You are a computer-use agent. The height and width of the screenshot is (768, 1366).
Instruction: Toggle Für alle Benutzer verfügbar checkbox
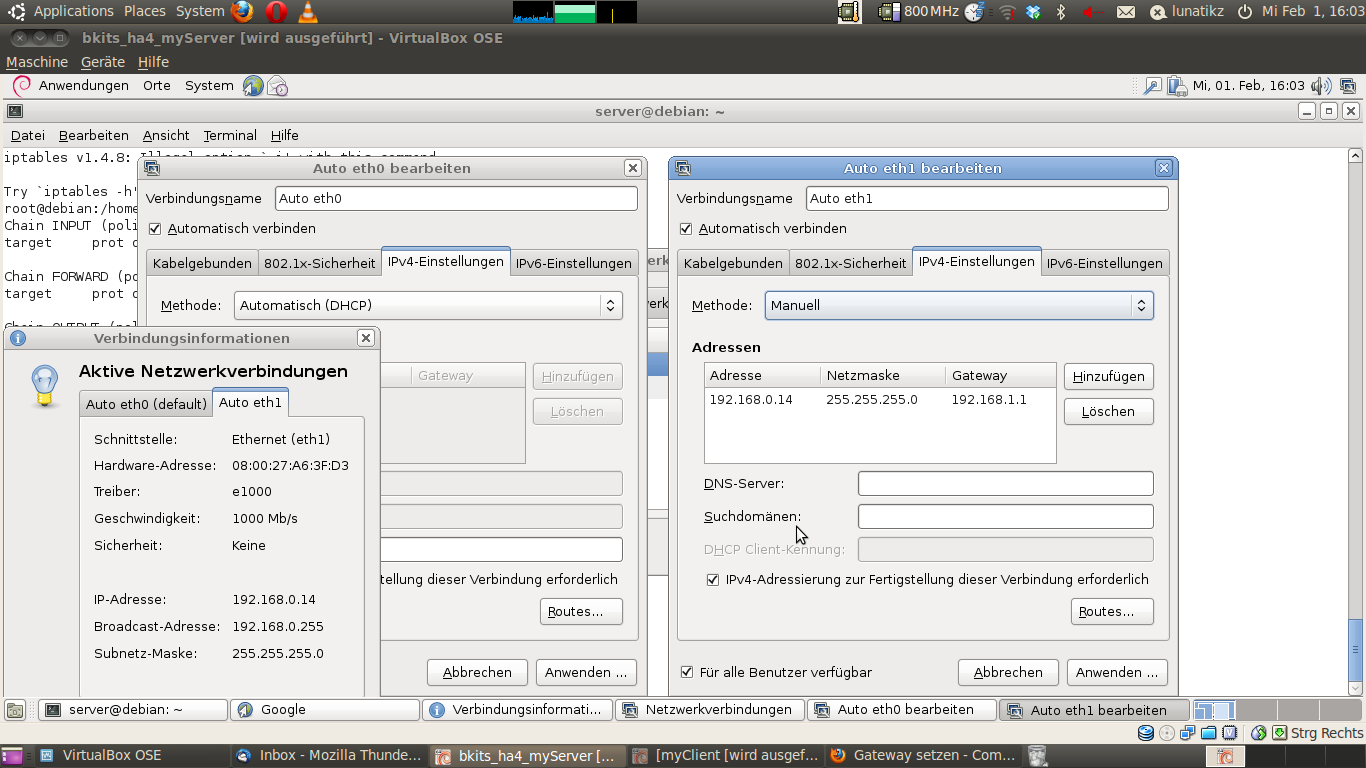pos(687,672)
